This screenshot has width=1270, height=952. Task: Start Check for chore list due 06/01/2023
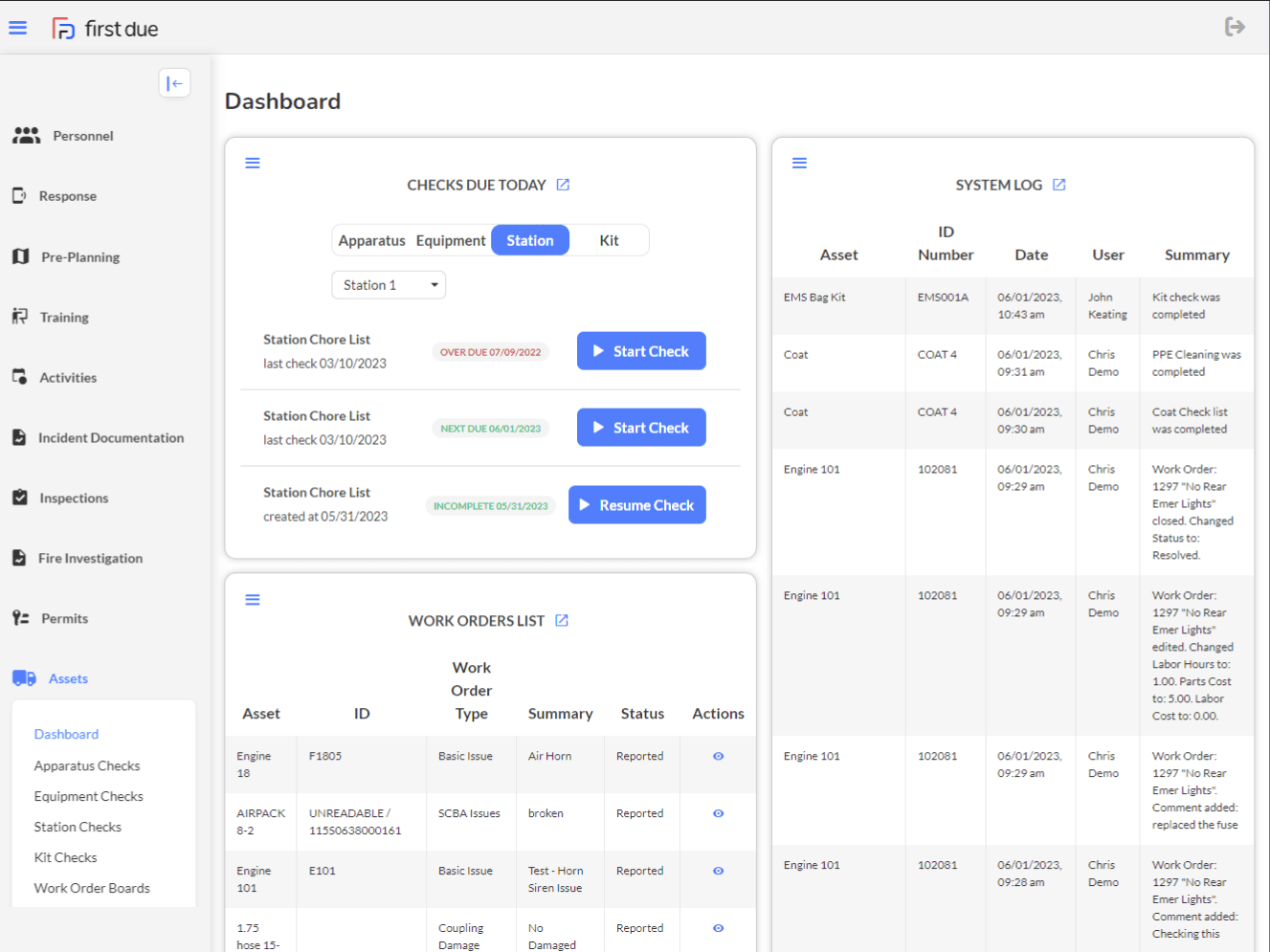point(641,428)
